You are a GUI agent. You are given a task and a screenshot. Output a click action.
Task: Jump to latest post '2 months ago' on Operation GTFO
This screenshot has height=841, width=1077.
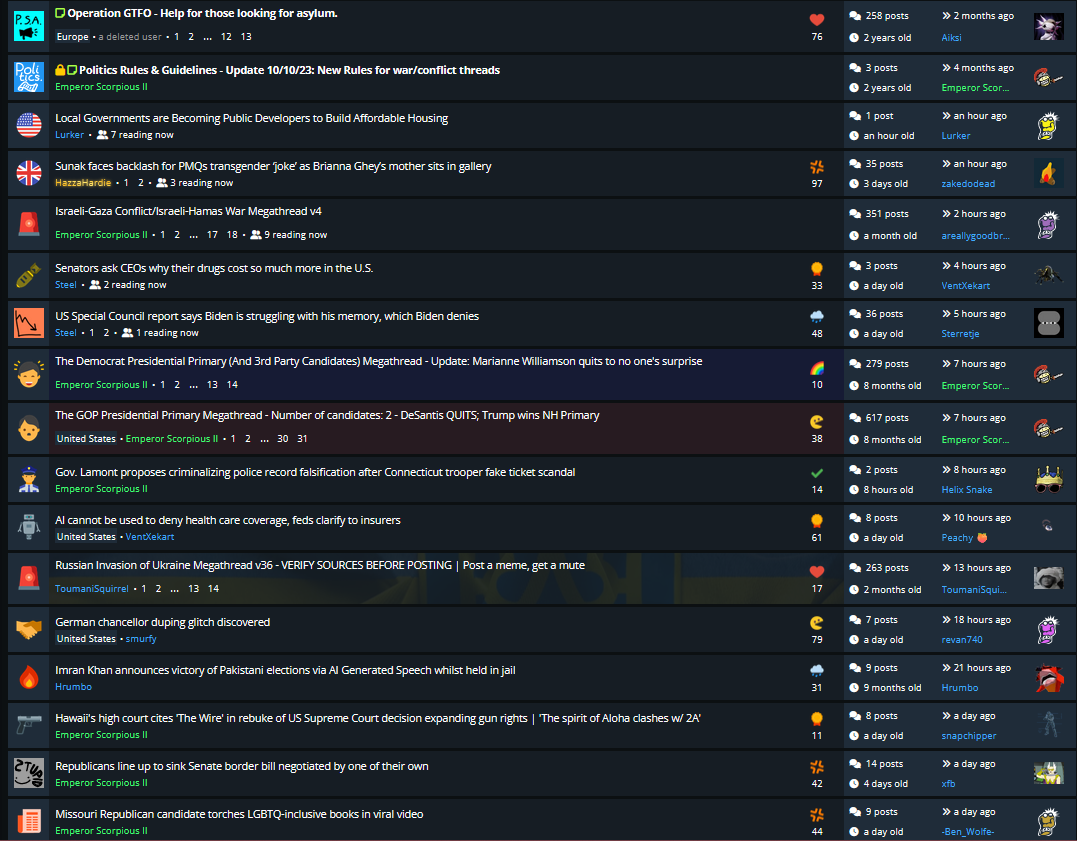pos(977,16)
